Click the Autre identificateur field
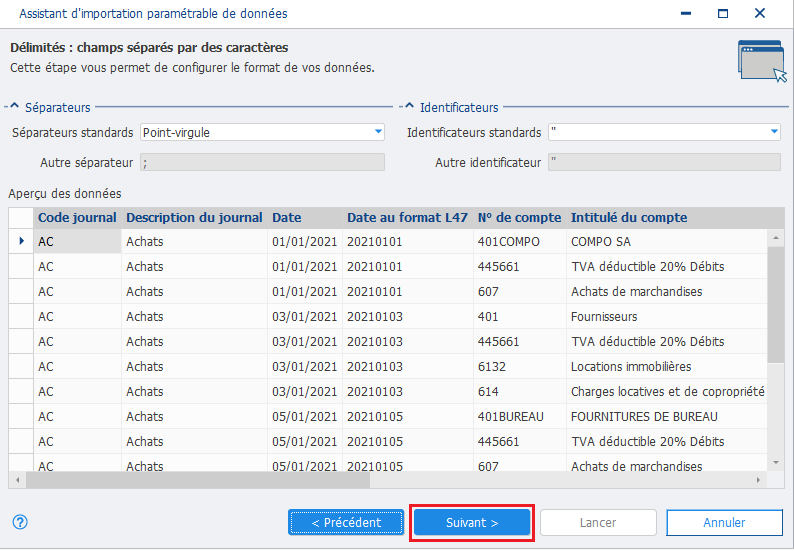The width and height of the screenshot is (794, 551). pos(664,162)
